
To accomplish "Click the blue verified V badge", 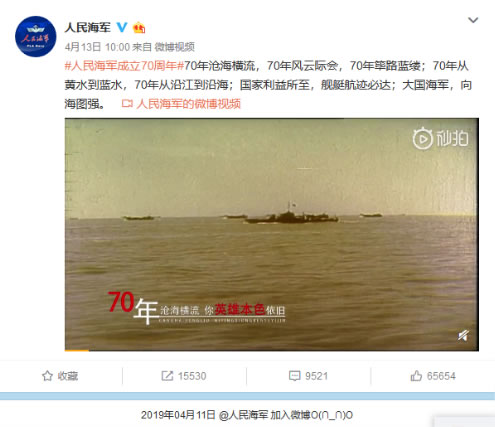I will [122, 27].
